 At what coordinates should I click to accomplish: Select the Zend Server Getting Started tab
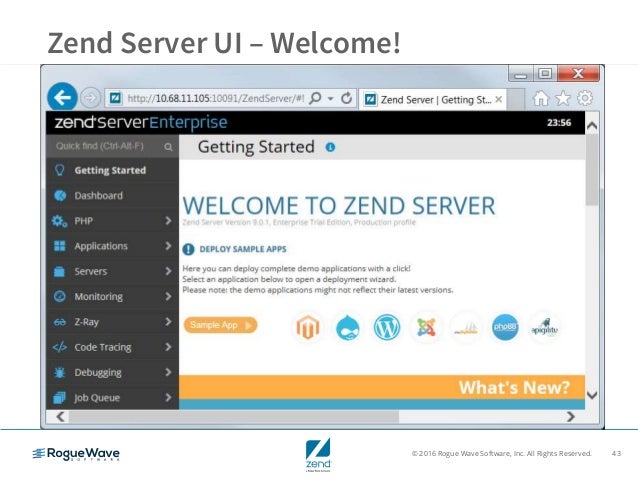point(432,99)
